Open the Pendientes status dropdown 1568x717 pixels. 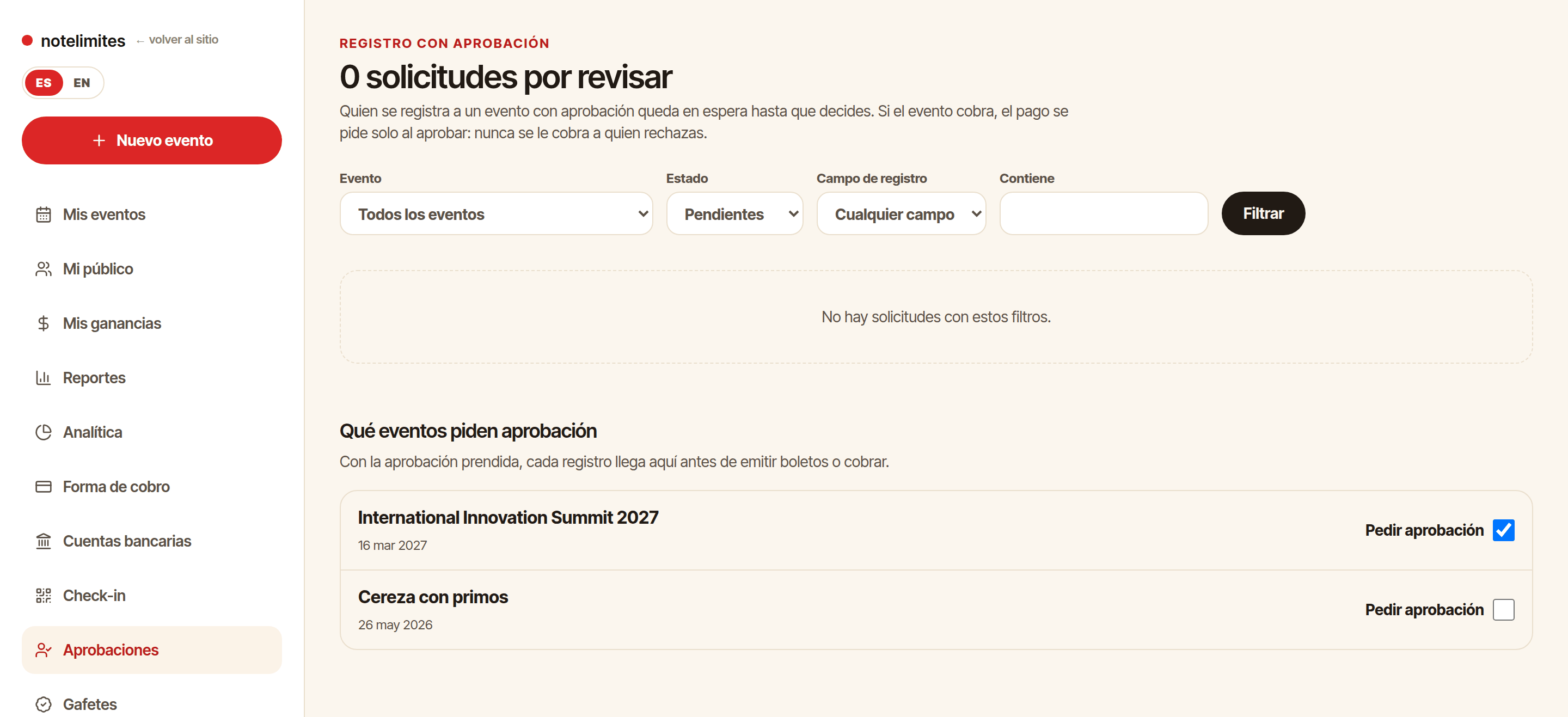(x=734, y=213)
